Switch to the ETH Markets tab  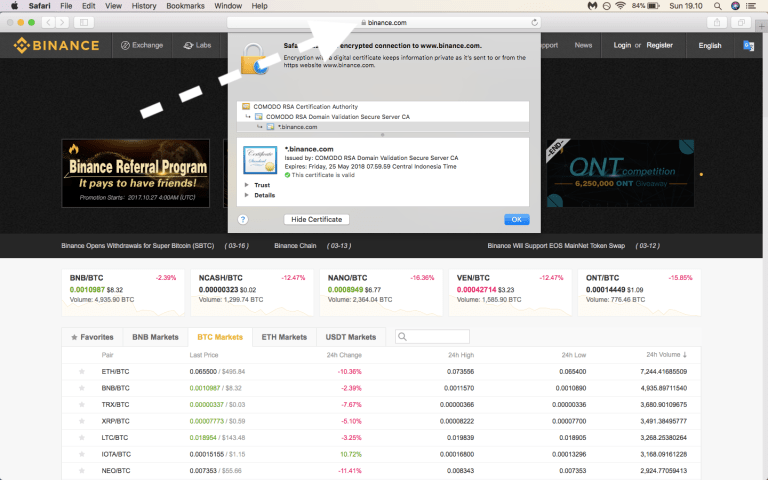coord(284,337)
